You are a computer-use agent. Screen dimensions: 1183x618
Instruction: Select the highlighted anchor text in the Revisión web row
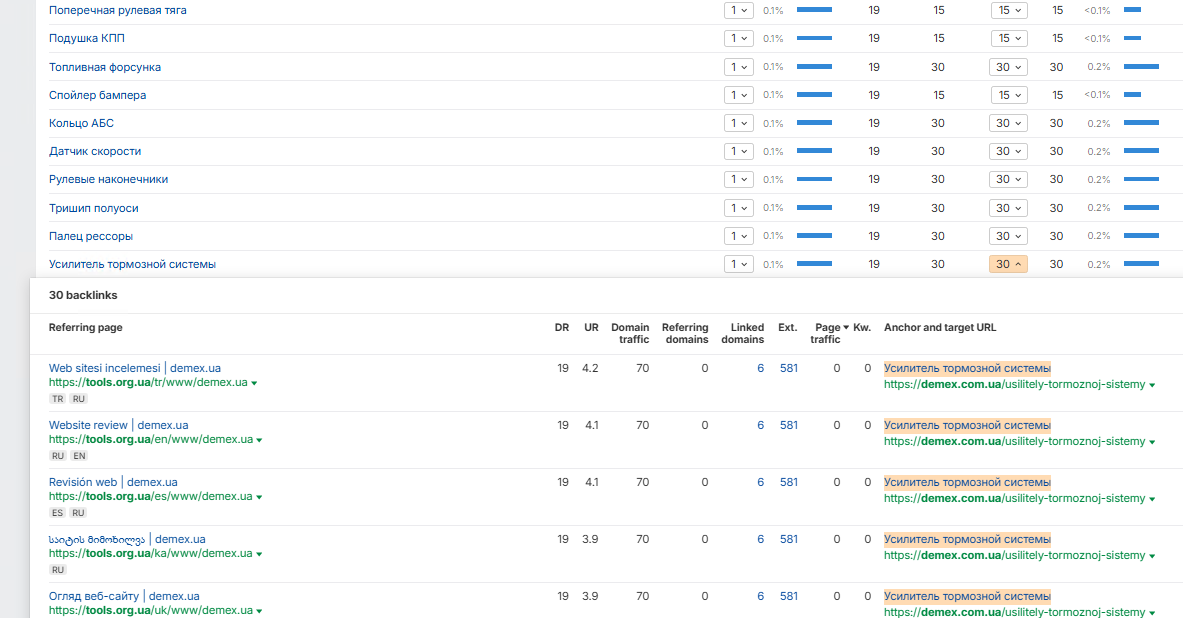(x=967, y=482)
